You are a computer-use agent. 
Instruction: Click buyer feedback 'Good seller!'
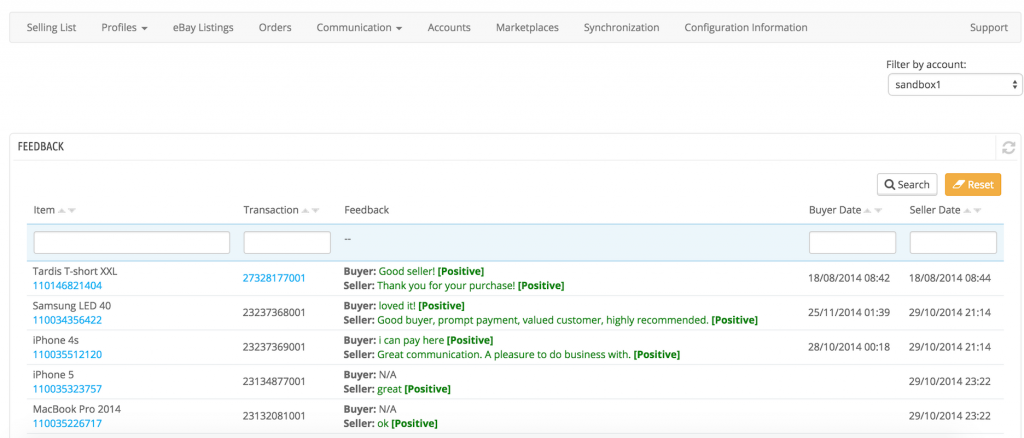407,271
